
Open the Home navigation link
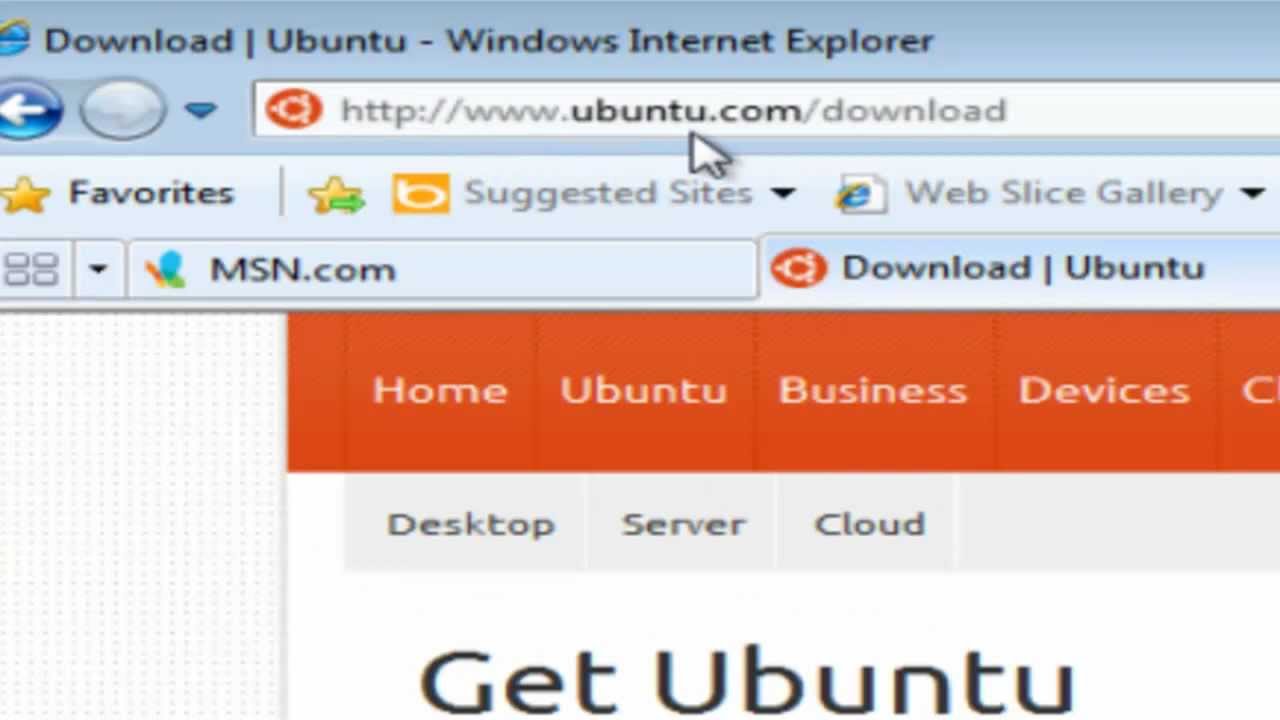(x=440, y=390)
